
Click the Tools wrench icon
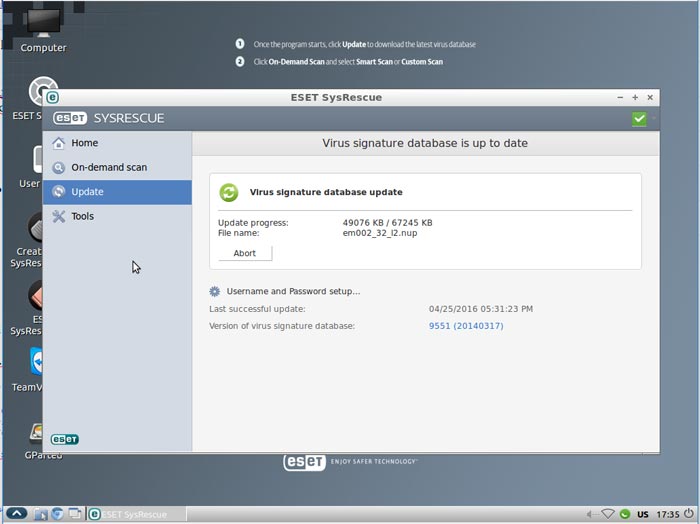[x=58, y=216]
